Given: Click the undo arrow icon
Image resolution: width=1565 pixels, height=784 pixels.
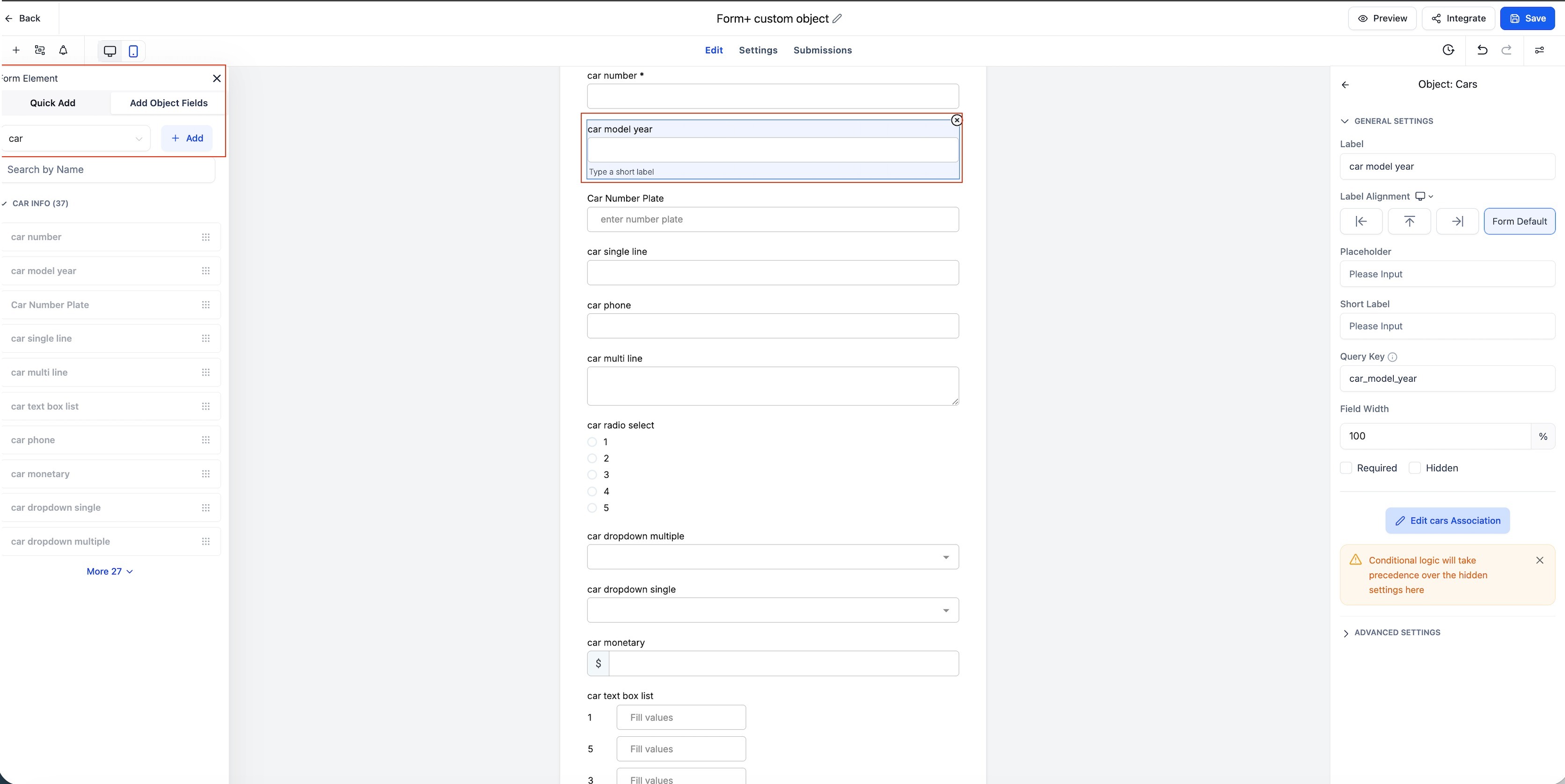Looking at the screenshot, I should coord(1482,50).
